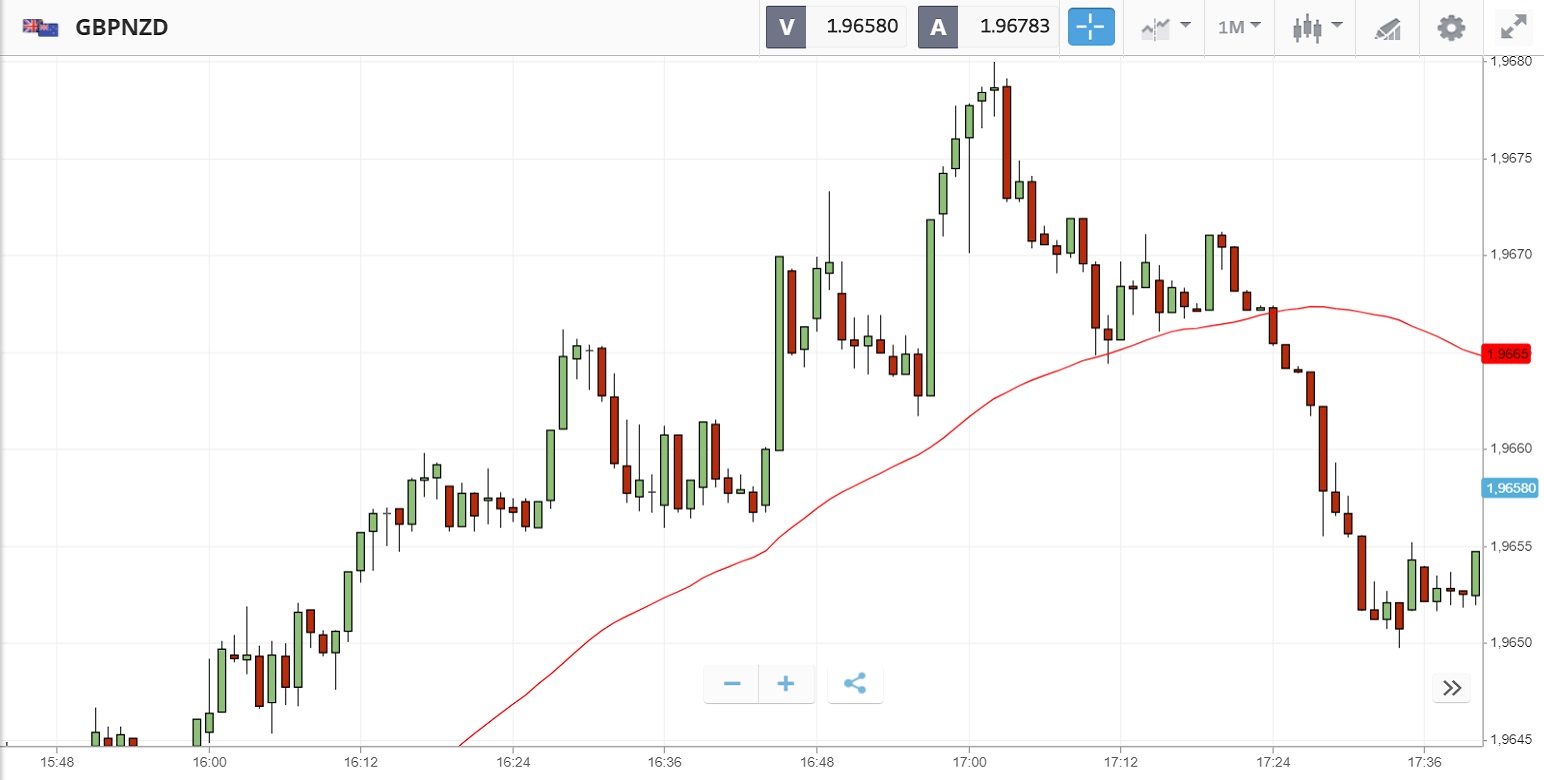
Task: Share the chart
Action: click(x=855, y=684)
